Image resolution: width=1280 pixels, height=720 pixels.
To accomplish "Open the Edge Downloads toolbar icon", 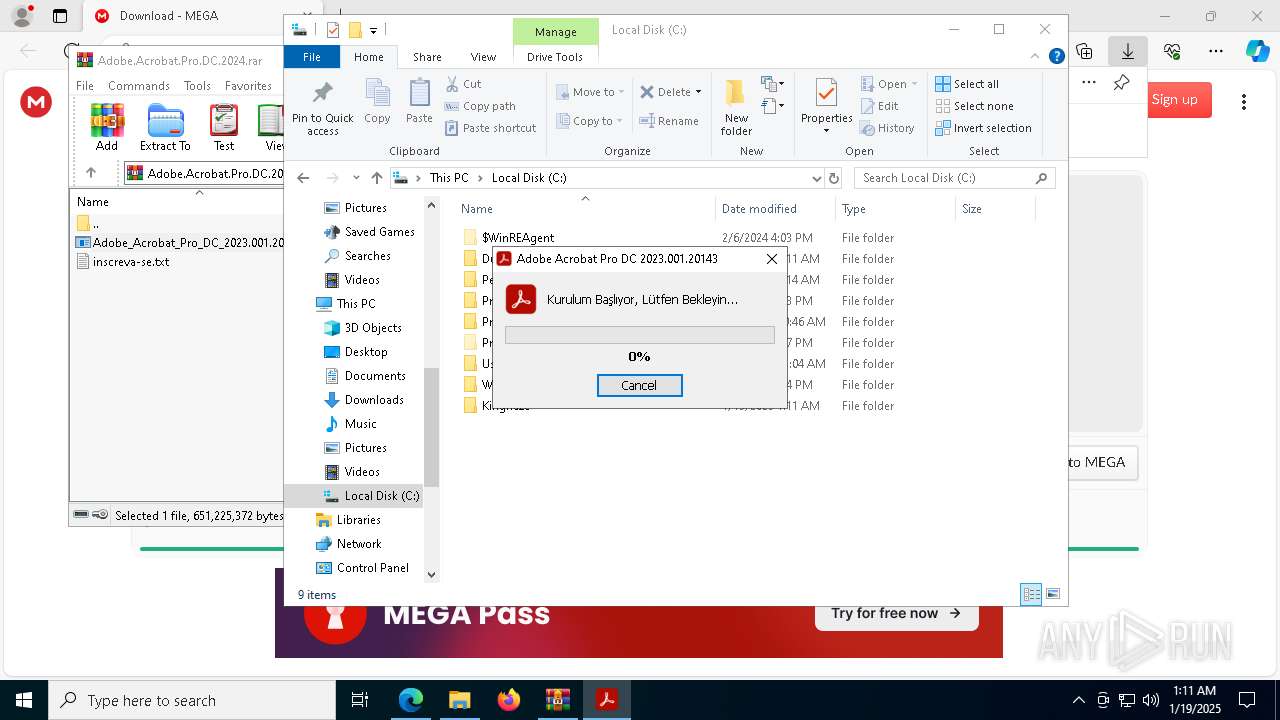I will tap(1128, 51).
